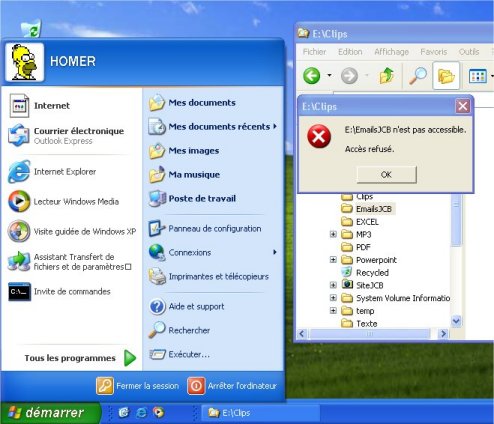494x424 pixels.
Task: Expand the Powerpoint folder in tree
Action: click(333, 260)
